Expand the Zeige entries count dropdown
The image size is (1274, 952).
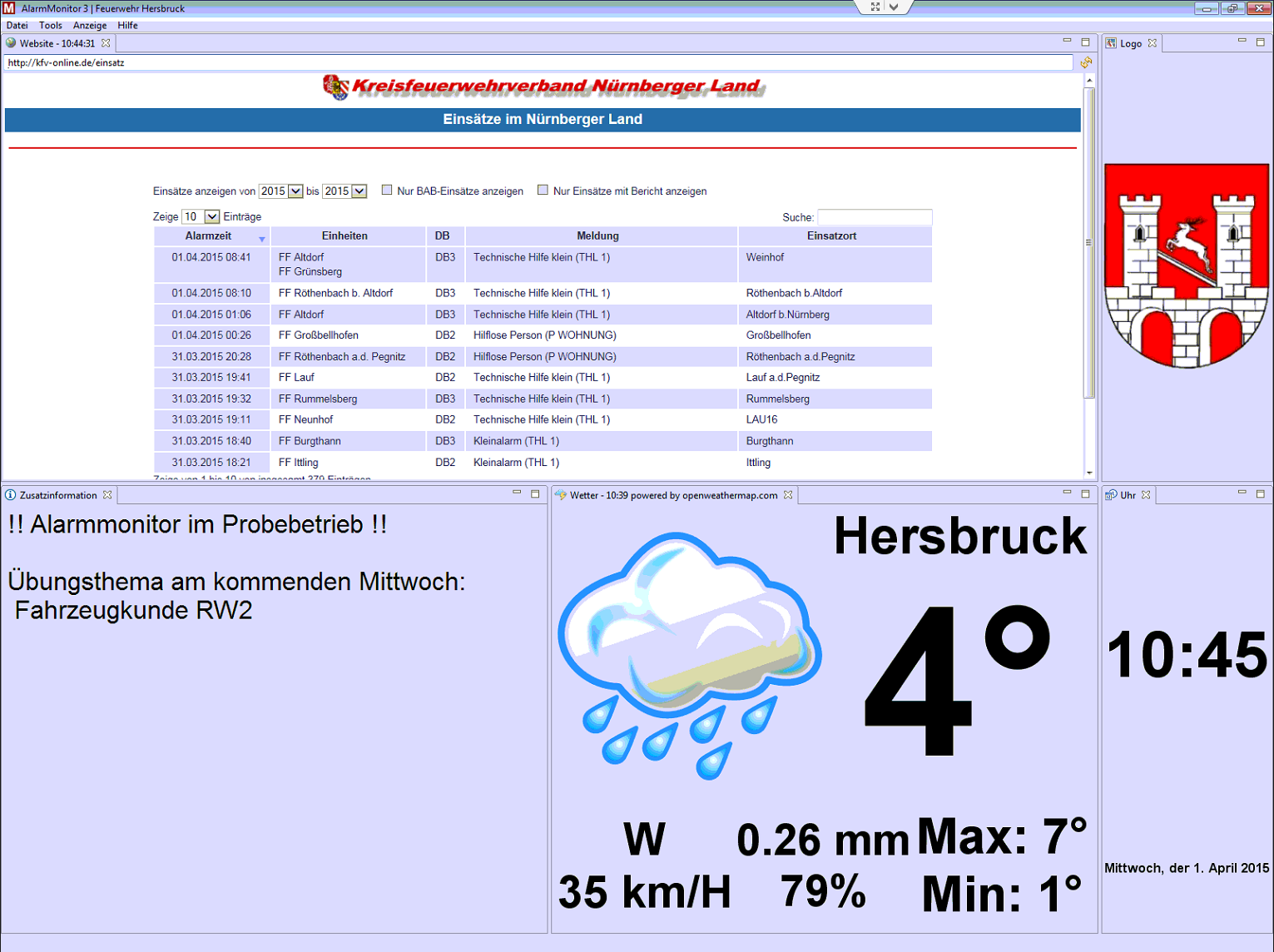[x=212, y=217]
